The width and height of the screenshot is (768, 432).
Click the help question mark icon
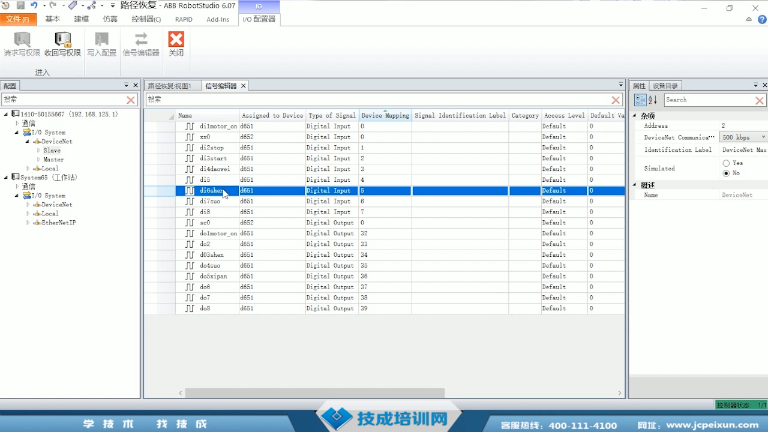(x=762, y=20)
